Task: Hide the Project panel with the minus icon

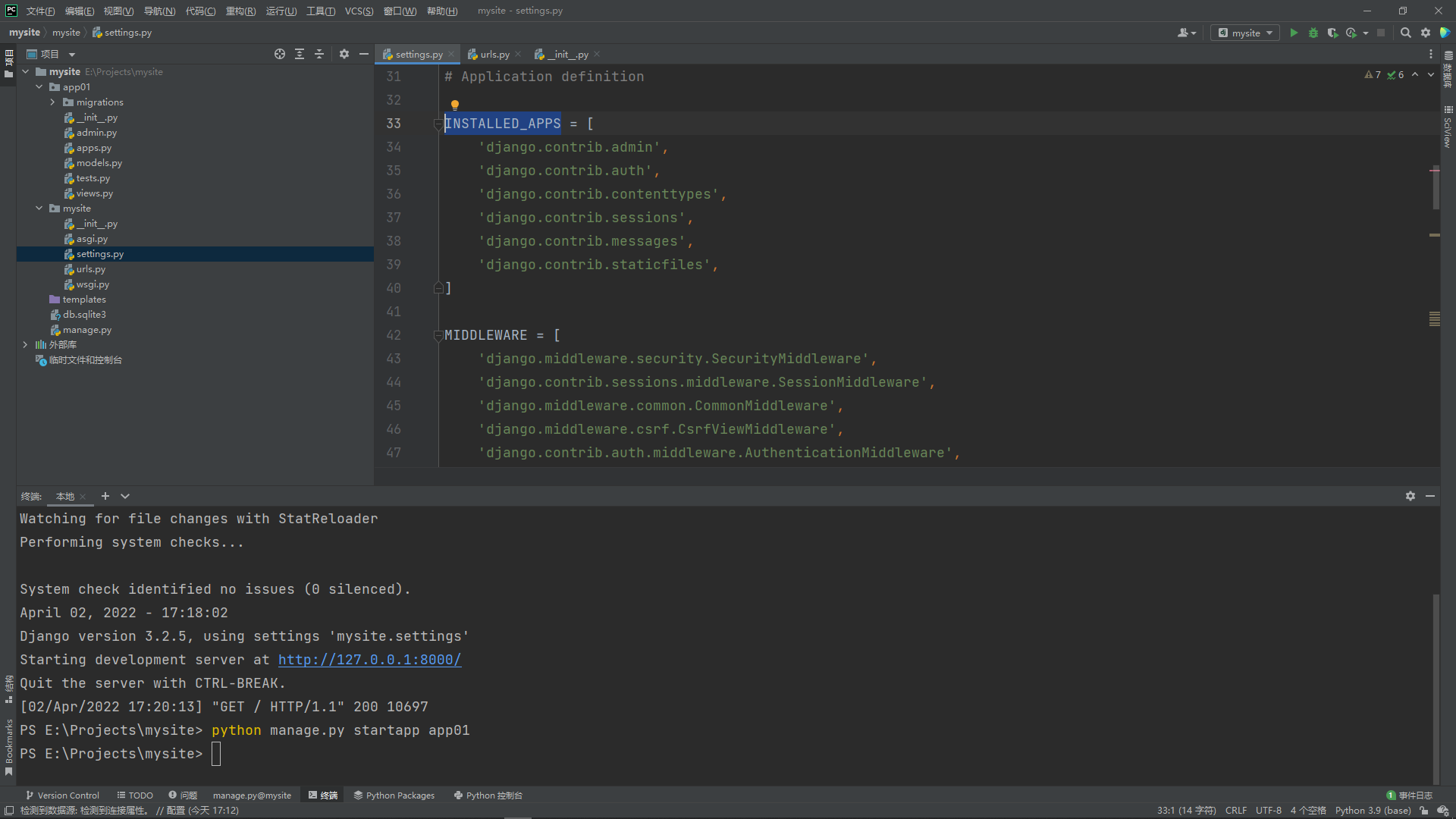Action: point(364,54)
